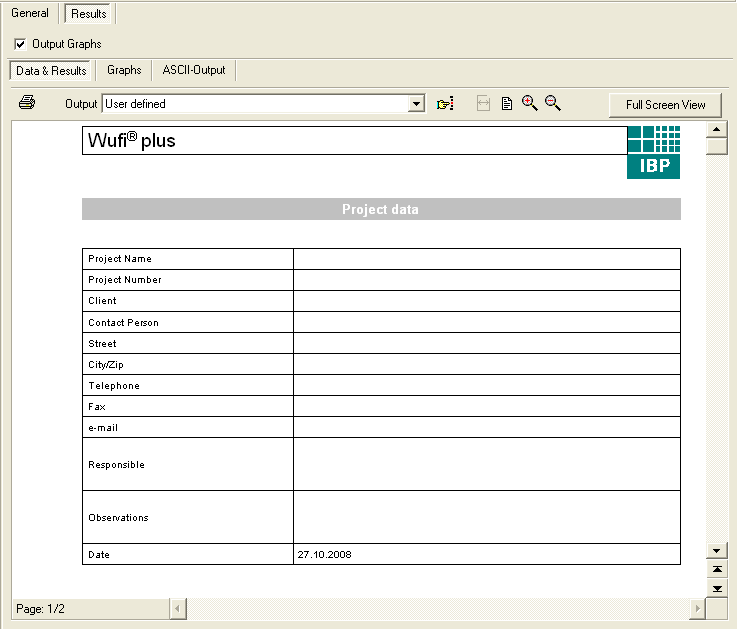This screenshot has height=629, width=737.
Task: Click the fit-to-width icon
Action: [x=483, y=103]
